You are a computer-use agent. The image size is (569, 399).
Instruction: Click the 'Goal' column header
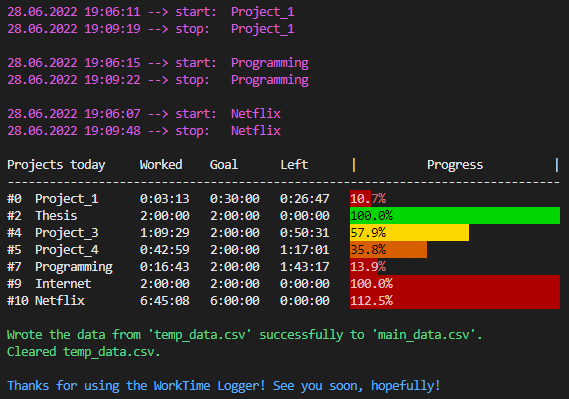click(x=224, y=165)
